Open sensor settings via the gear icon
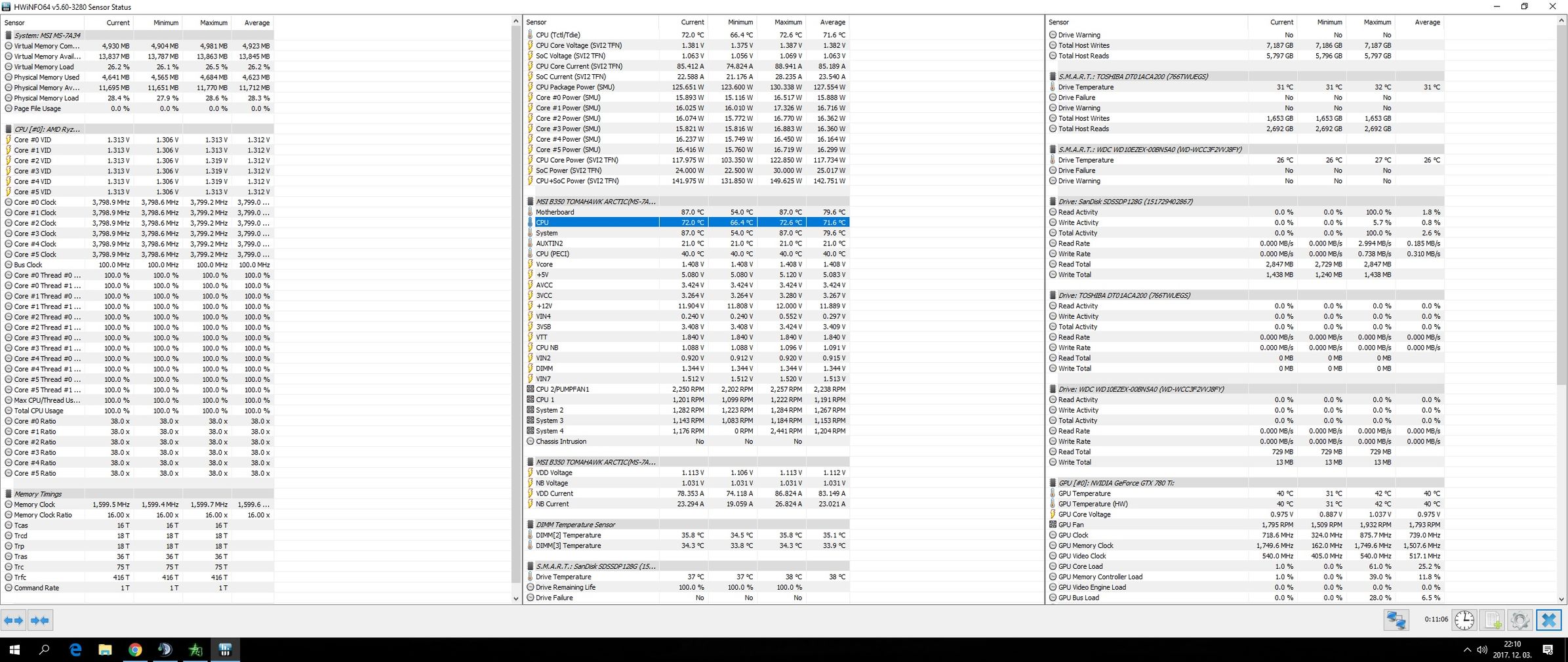This screenshot has height=662, width=1568. point(1520,620)
